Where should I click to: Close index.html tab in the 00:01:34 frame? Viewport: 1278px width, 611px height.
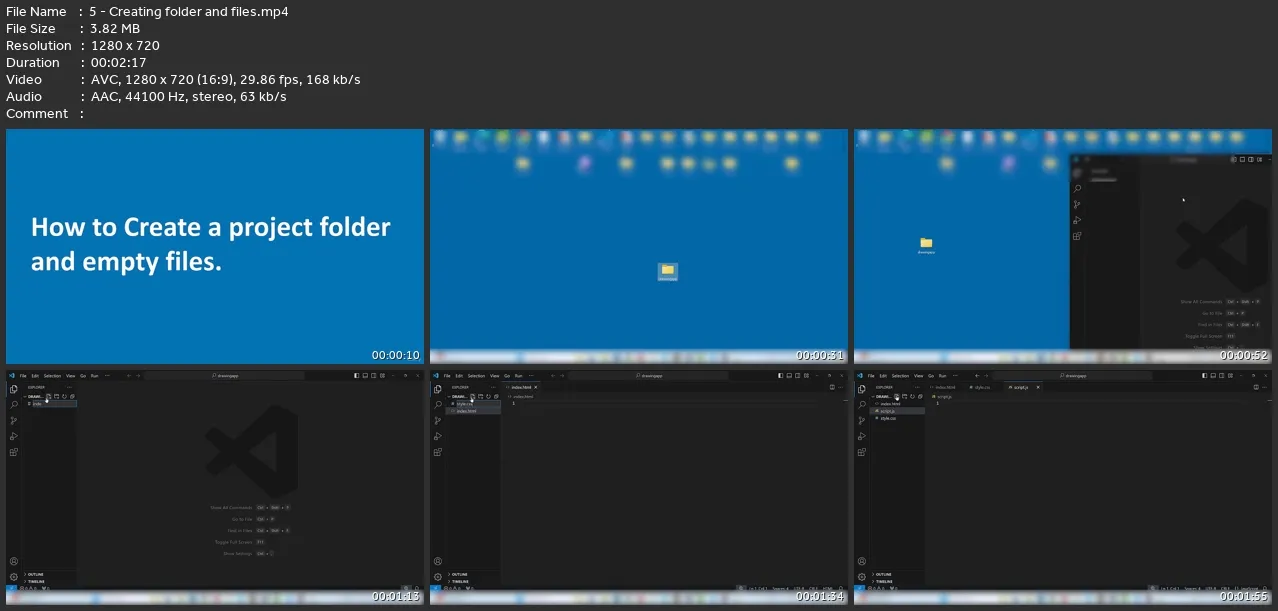(x=535, y=387)
